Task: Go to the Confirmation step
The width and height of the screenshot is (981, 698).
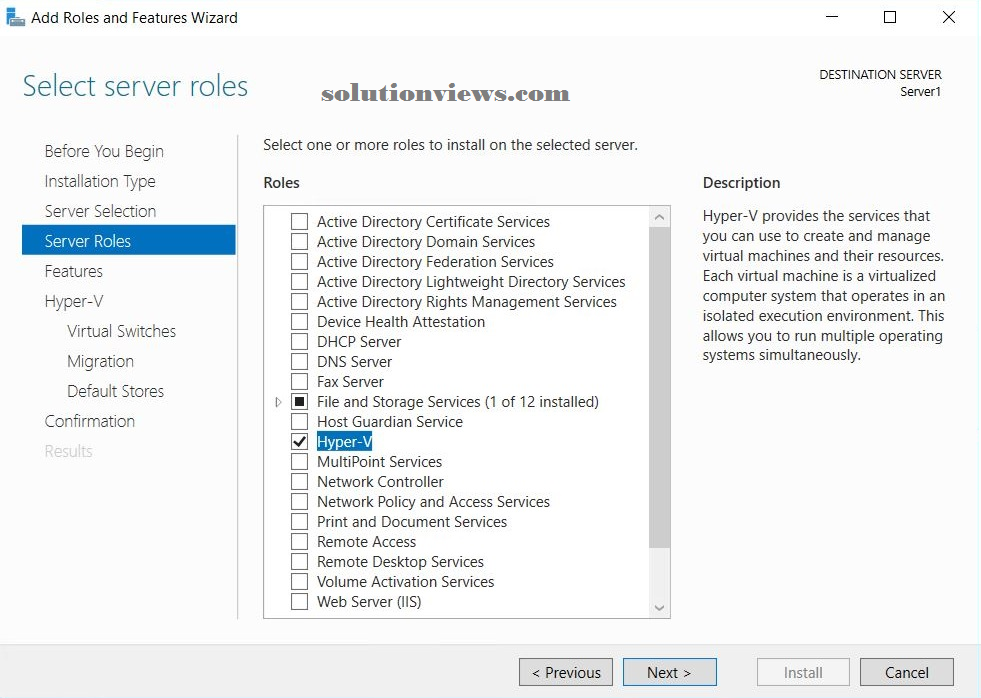Action: (x=89, y=422)
